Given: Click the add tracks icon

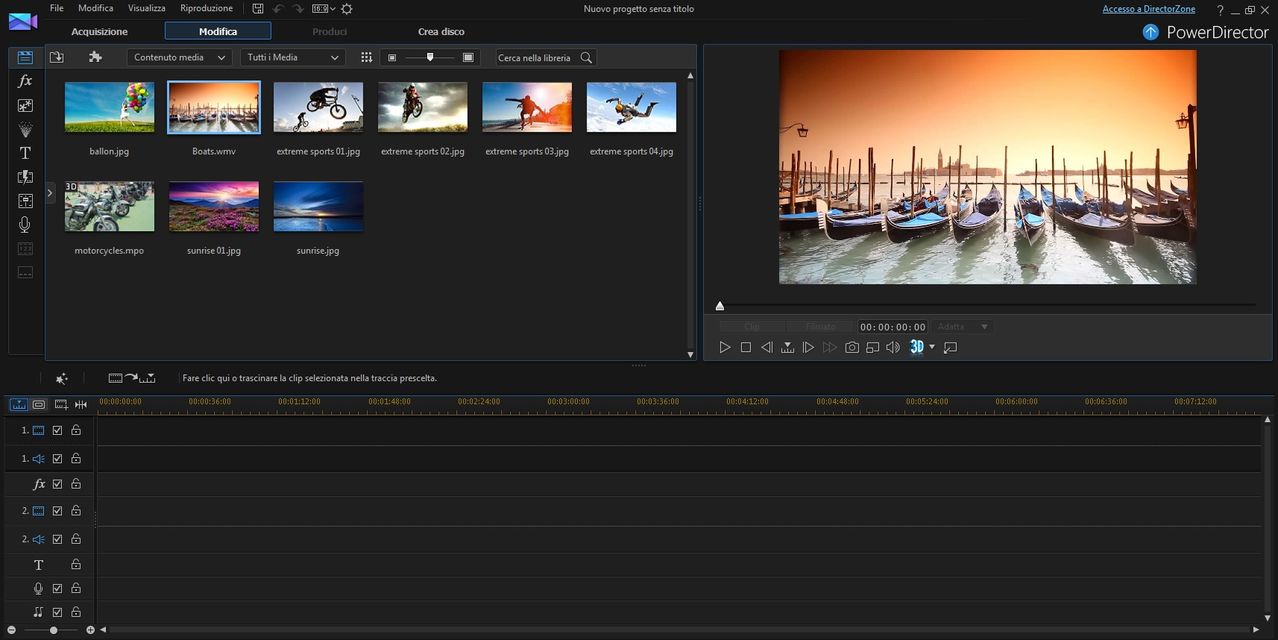Looking at the screenshot, I should [61, 404].
